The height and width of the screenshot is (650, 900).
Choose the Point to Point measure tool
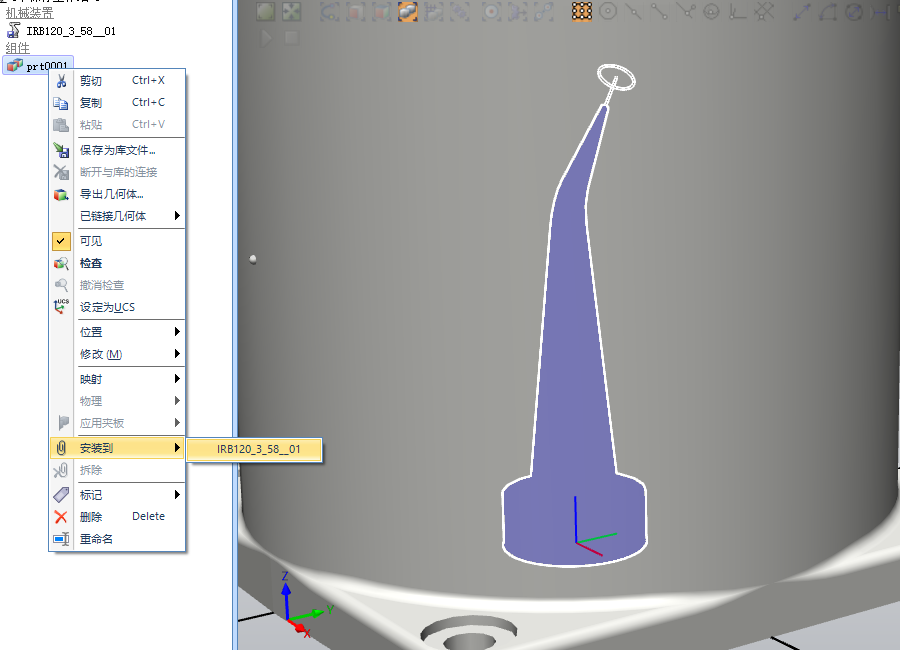(x=802, y=11)
